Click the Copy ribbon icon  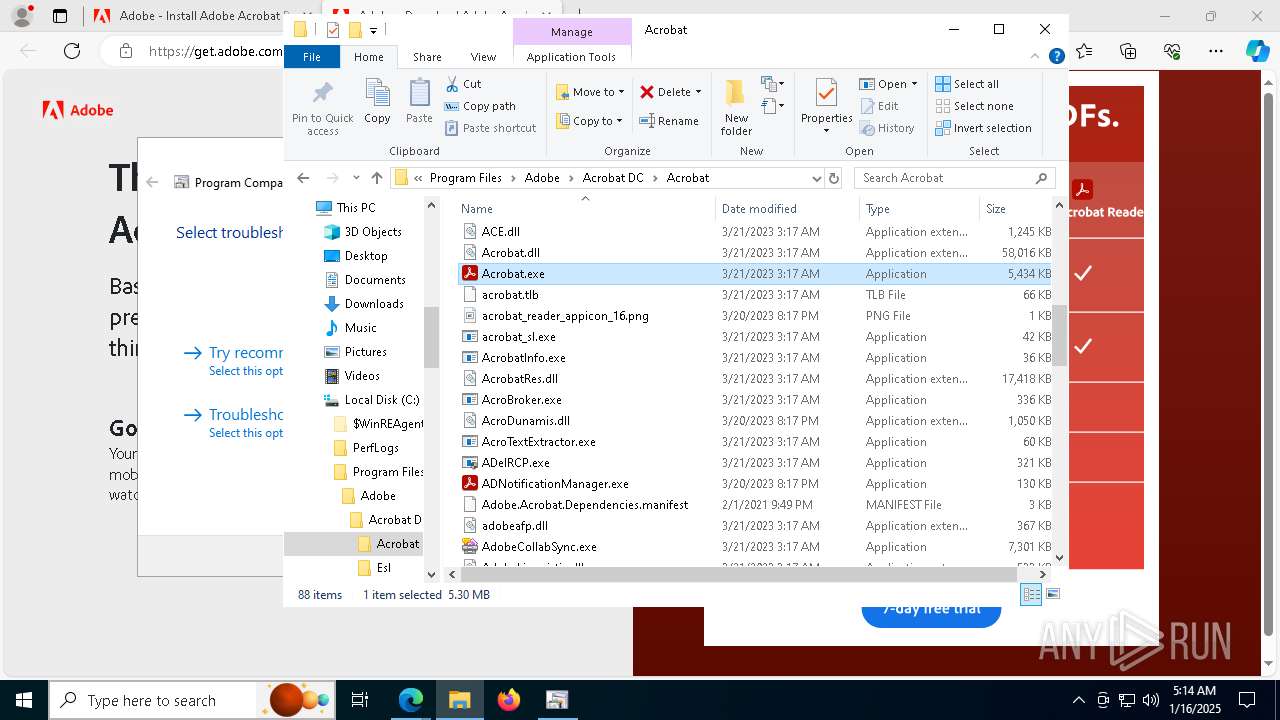point(377,102)
